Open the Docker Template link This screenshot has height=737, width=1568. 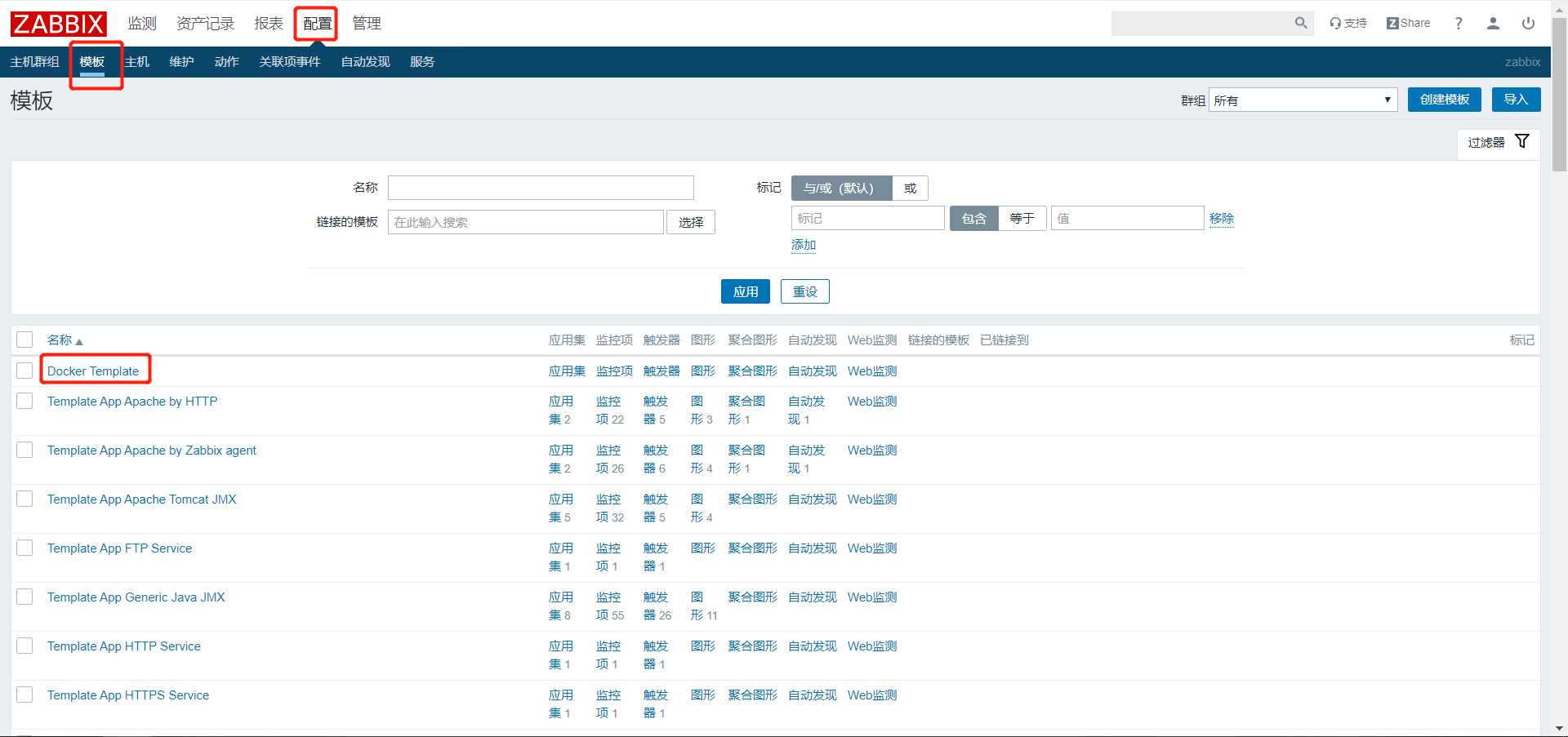[93, 371]
